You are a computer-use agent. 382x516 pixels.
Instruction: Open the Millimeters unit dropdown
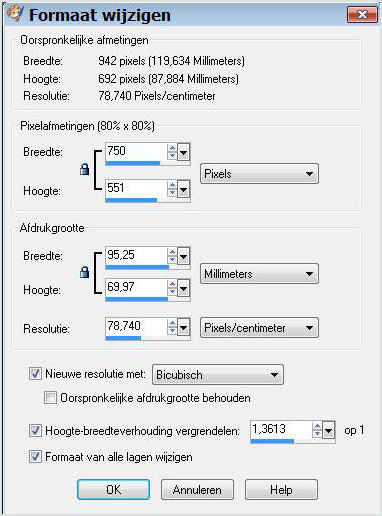pos(259,274)
